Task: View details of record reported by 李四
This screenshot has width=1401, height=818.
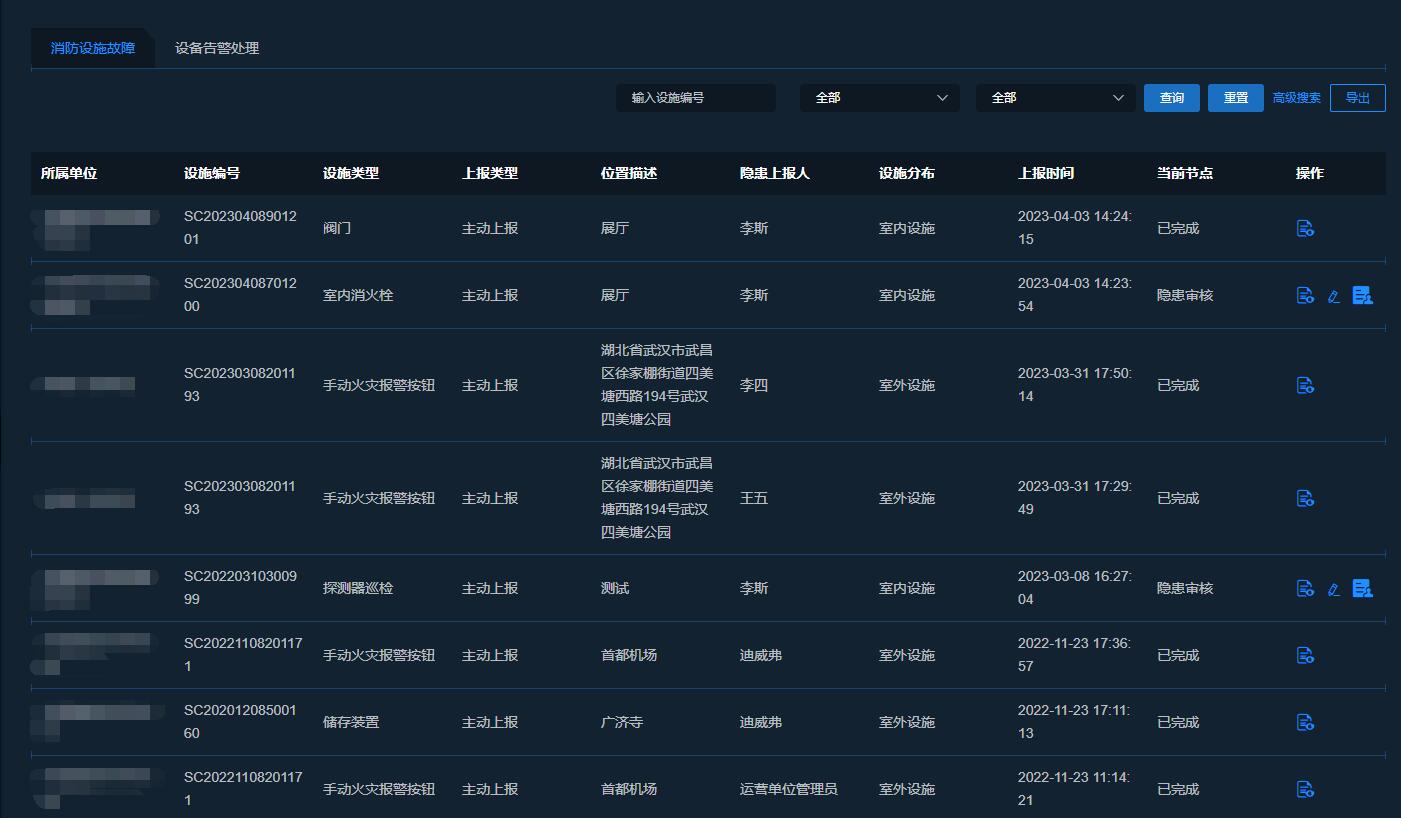Action: (x=1305, y=385)
